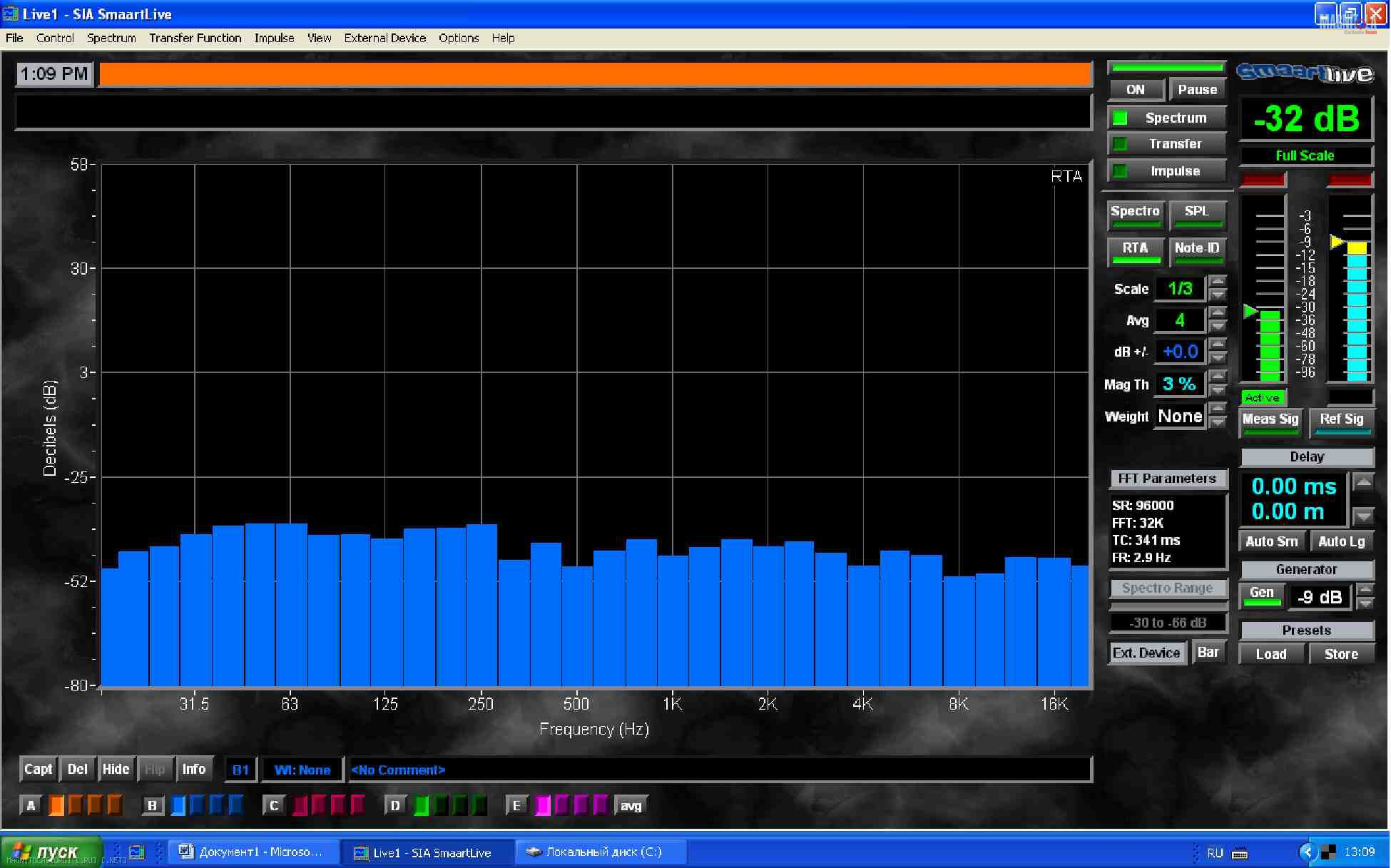Select the first green register in bank D

point(422,805)
